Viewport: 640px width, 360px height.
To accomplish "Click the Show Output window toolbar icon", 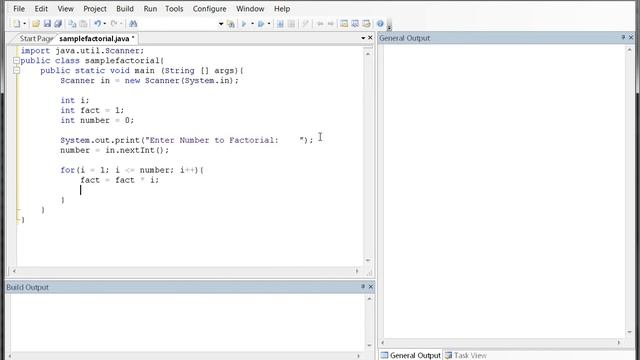I will (x=355, y=24).
